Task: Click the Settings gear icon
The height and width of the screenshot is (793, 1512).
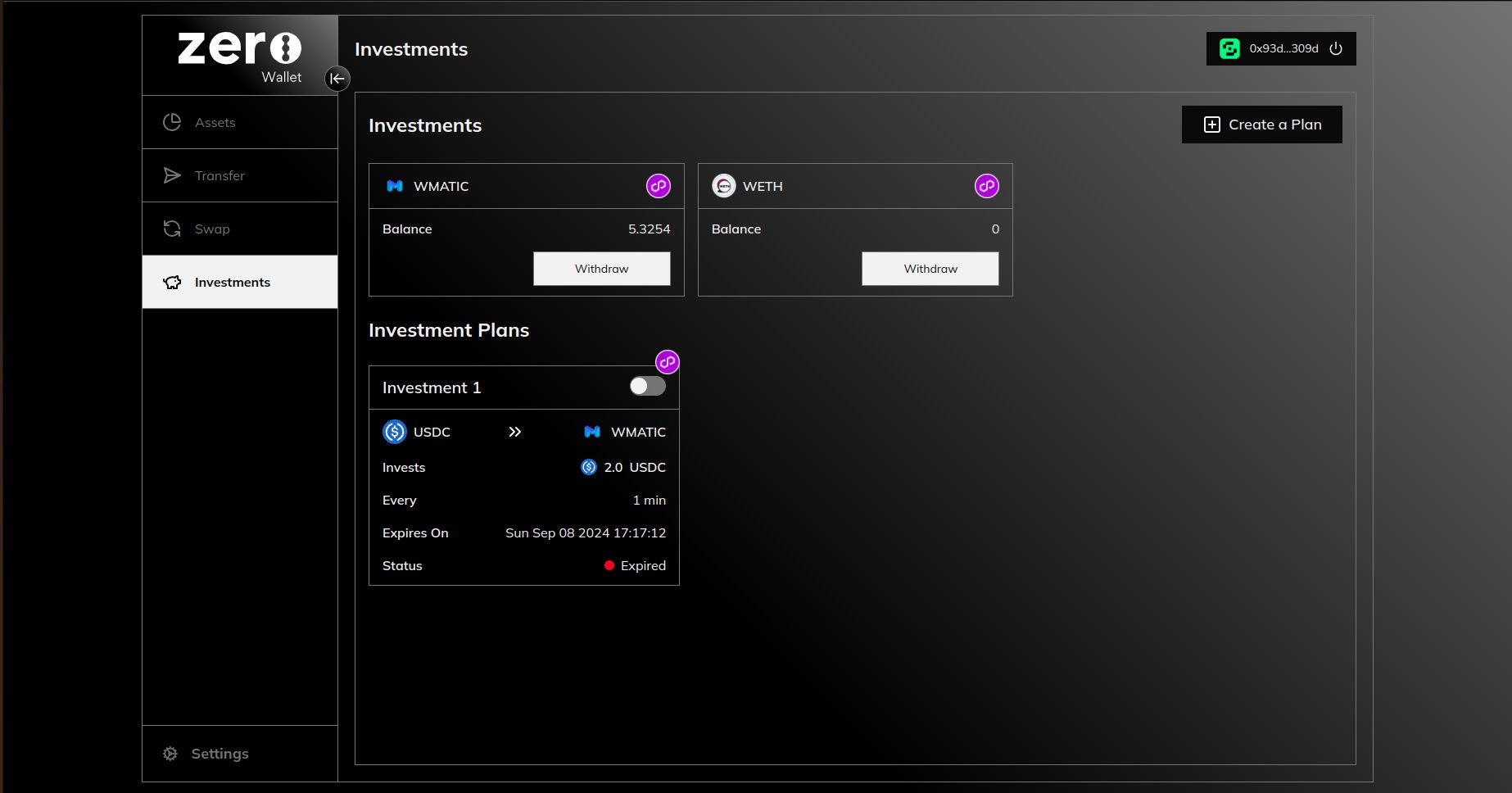Action: (x=170, y=754)
